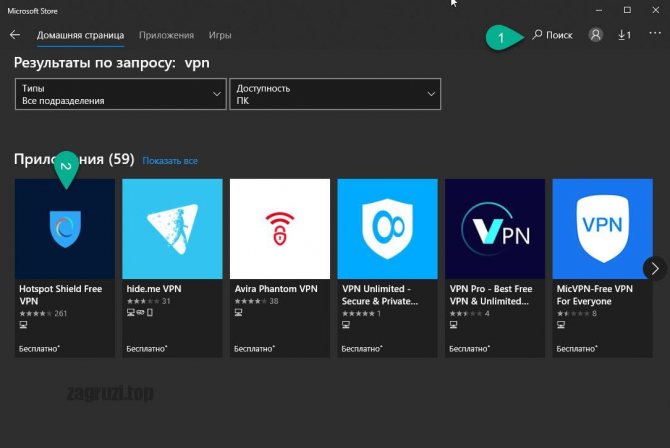Click PC device icon under Avira Phantom
The width and height of the screenshot is (670, 448).
(x=238, y=313)
